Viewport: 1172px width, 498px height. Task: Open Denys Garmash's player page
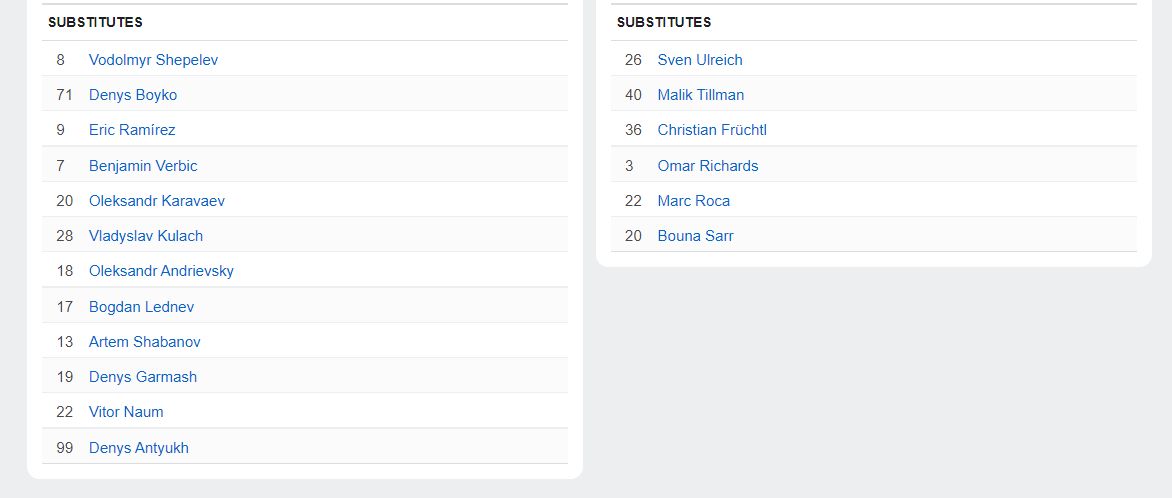[143, 377]
